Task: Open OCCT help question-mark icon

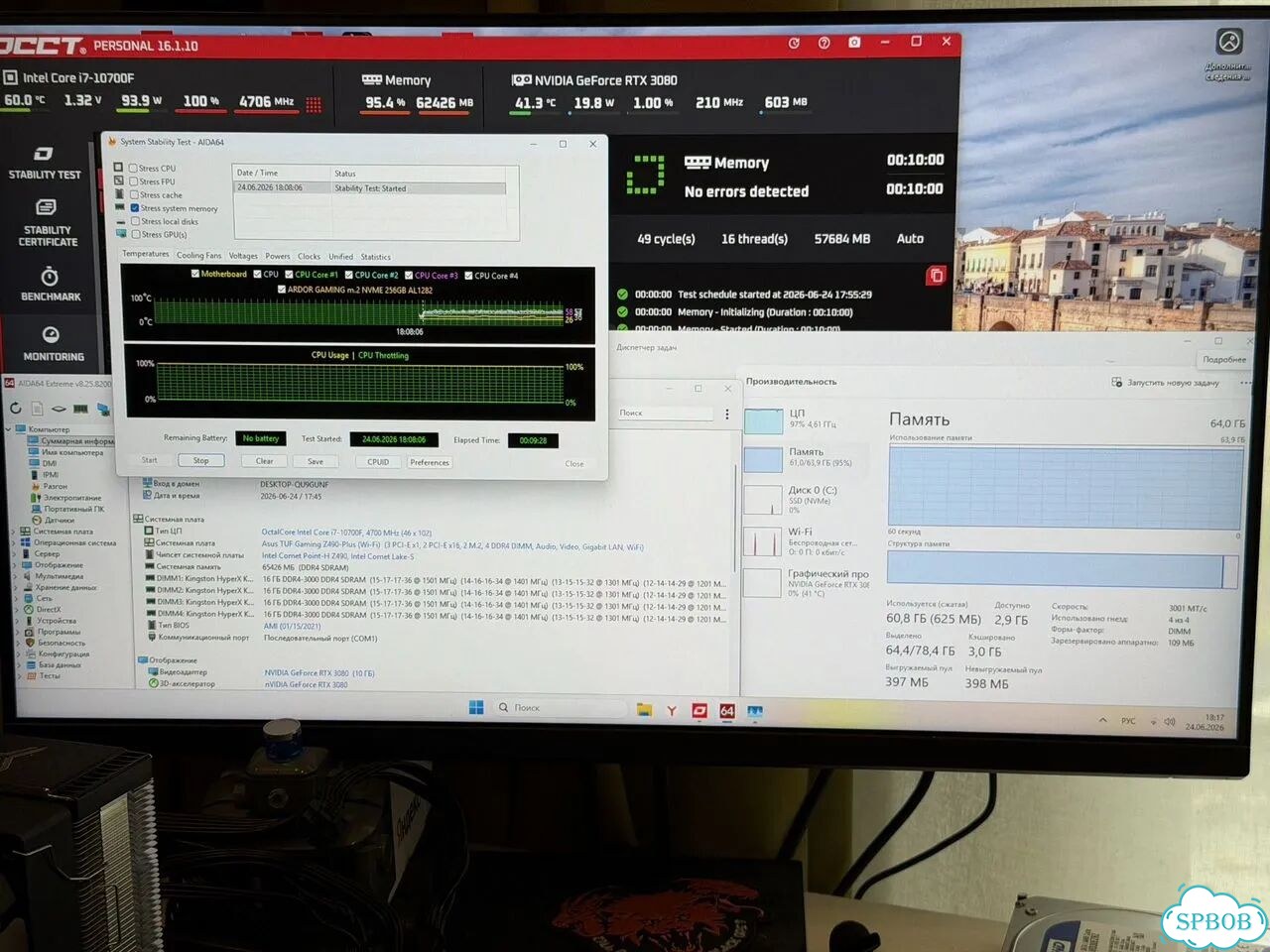Action: pyautogui.click(x=824, y=43)
